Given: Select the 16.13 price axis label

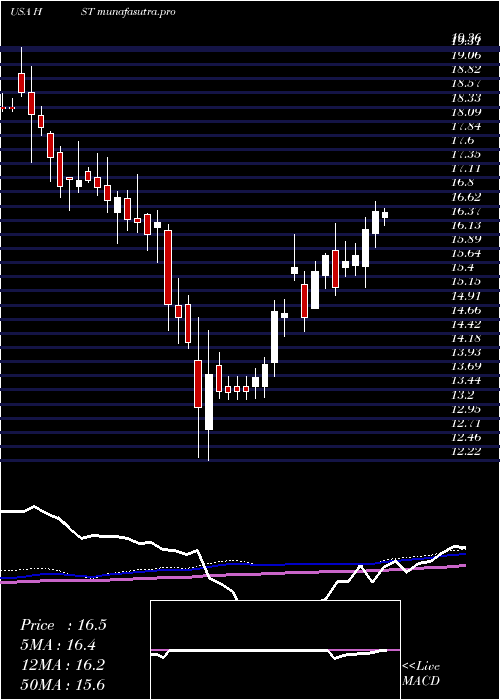Looking at the screenshot, I should point(466,225).
